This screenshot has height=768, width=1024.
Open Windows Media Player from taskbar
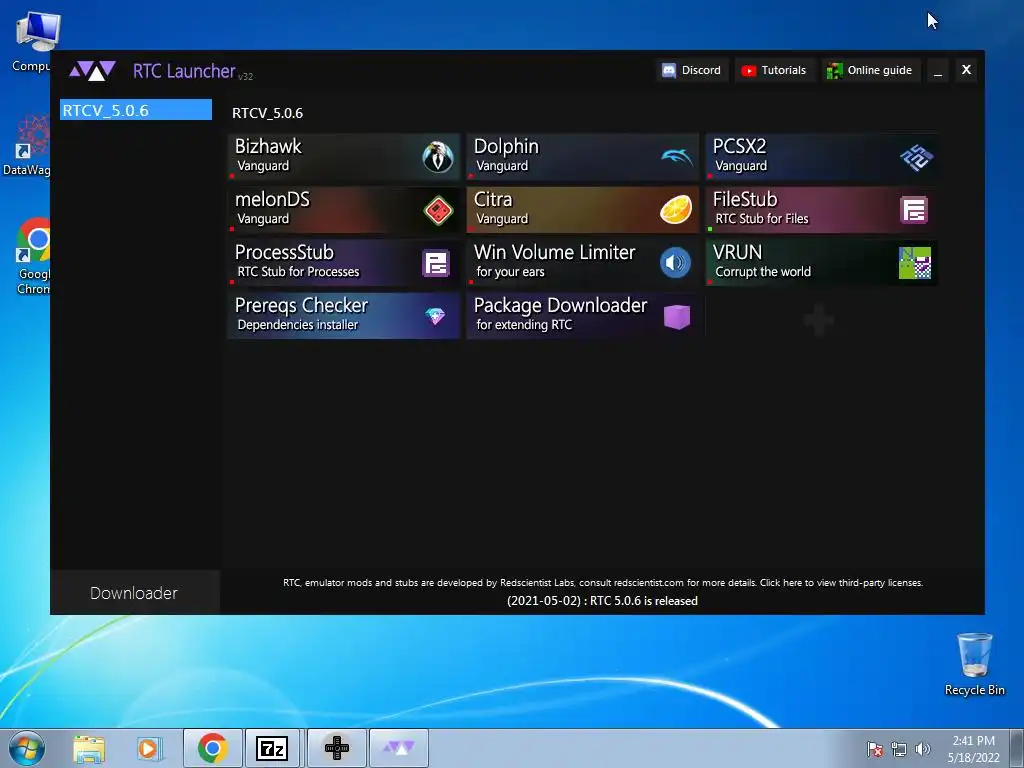point(149,748)
